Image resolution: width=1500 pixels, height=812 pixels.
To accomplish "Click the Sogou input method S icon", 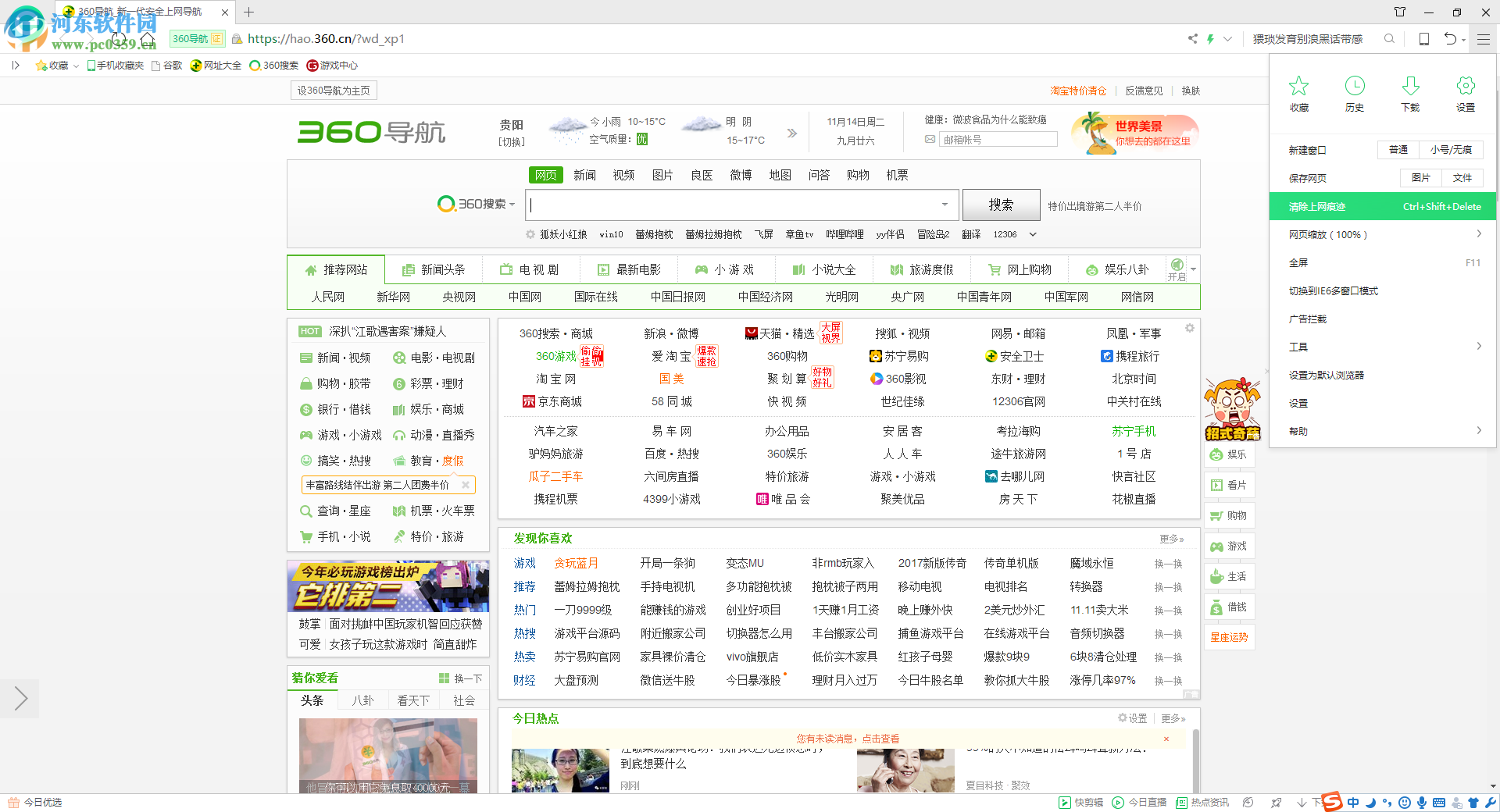I will pyautogui.click(x=1332, y=802).
